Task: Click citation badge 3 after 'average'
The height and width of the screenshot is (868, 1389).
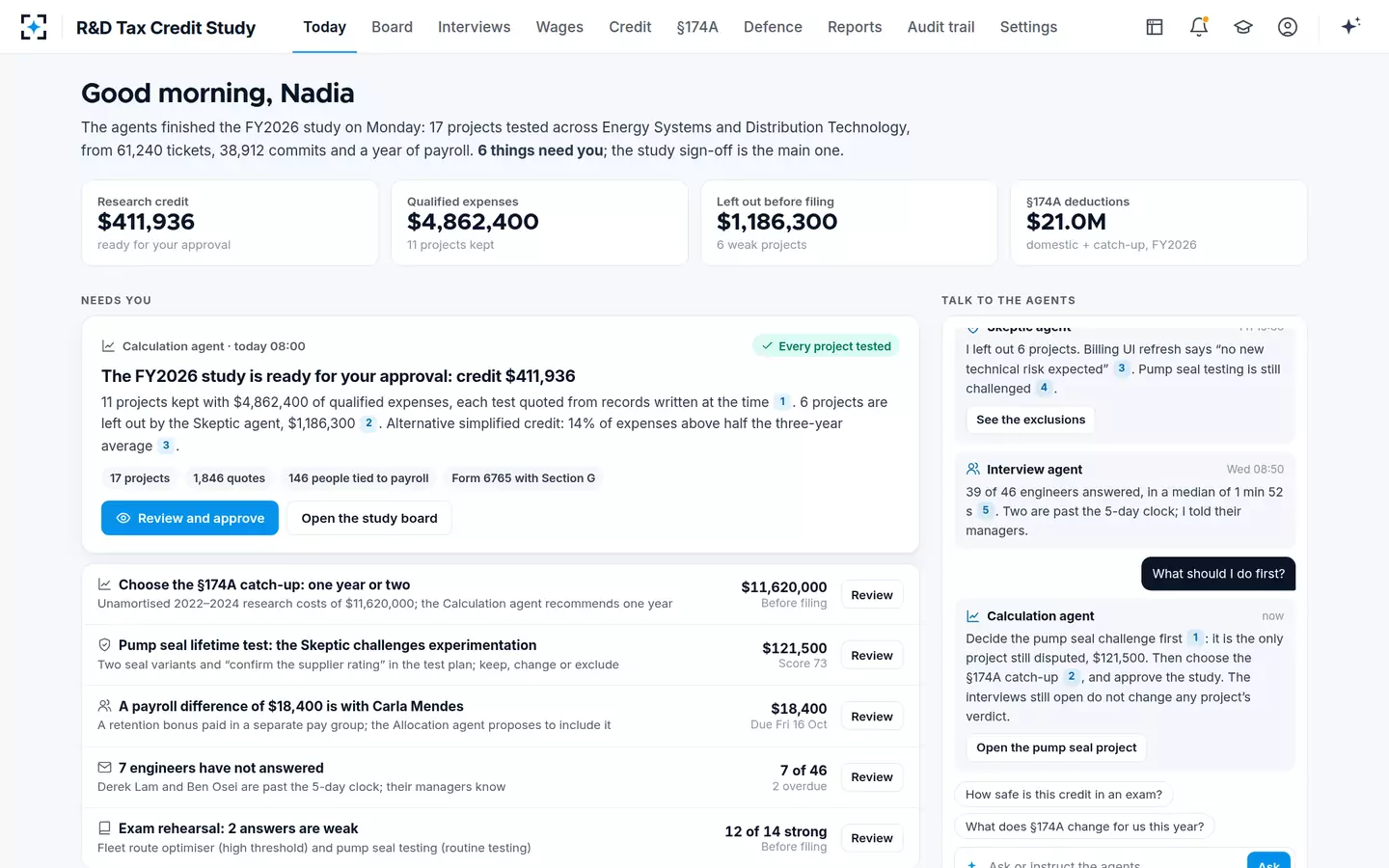Action: [x=166, y=446]
